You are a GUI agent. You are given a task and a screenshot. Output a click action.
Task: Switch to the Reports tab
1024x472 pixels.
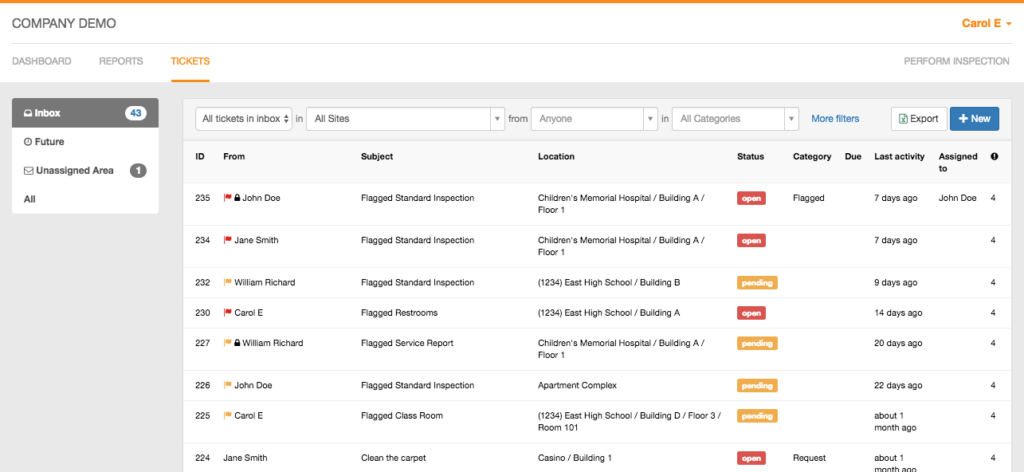tap(121, 61)
